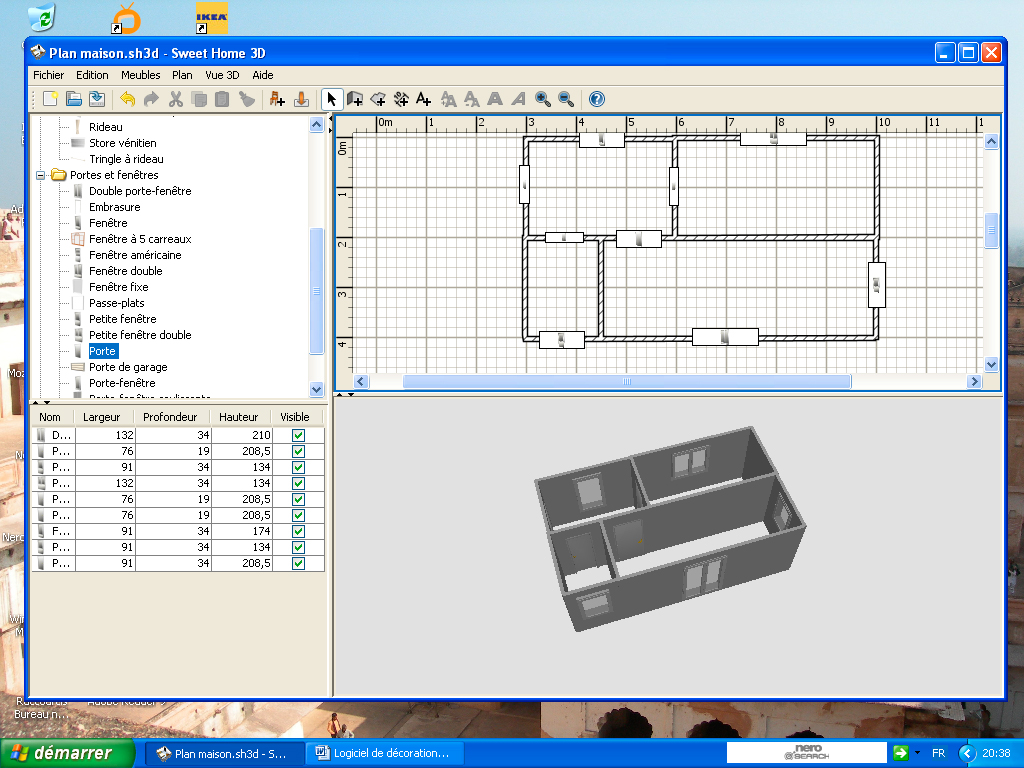Import furniture with the download arrow icon
Viewport: 1024px width, 768px height.
pos(301,99)
